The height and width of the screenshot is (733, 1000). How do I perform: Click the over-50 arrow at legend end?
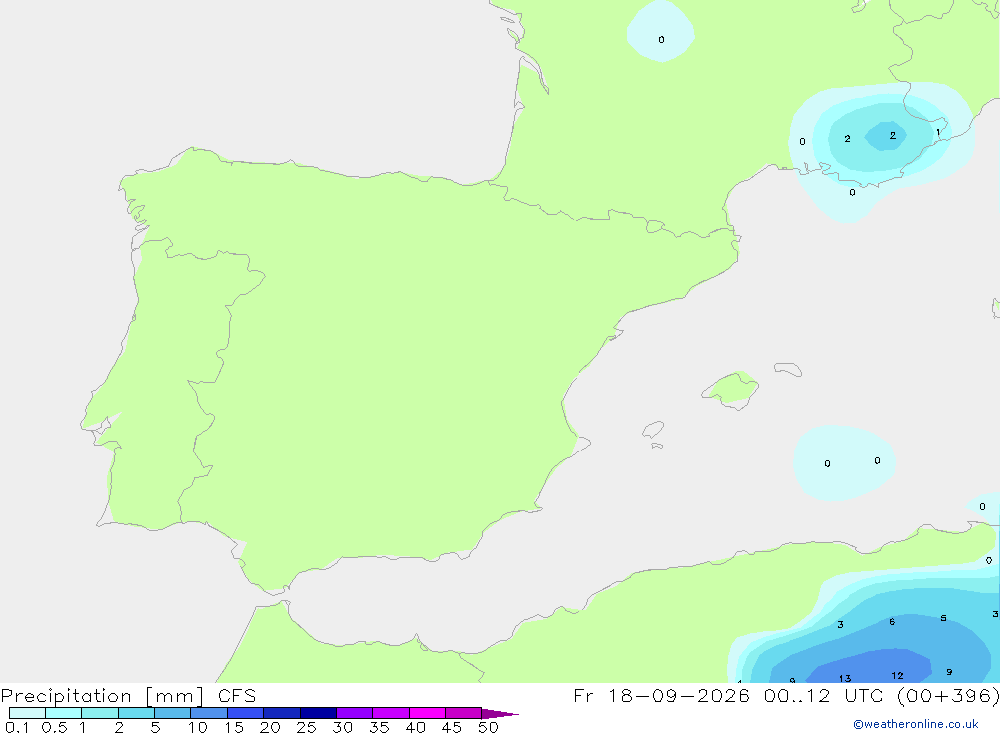pyautogui.click(x=500, y=713)
